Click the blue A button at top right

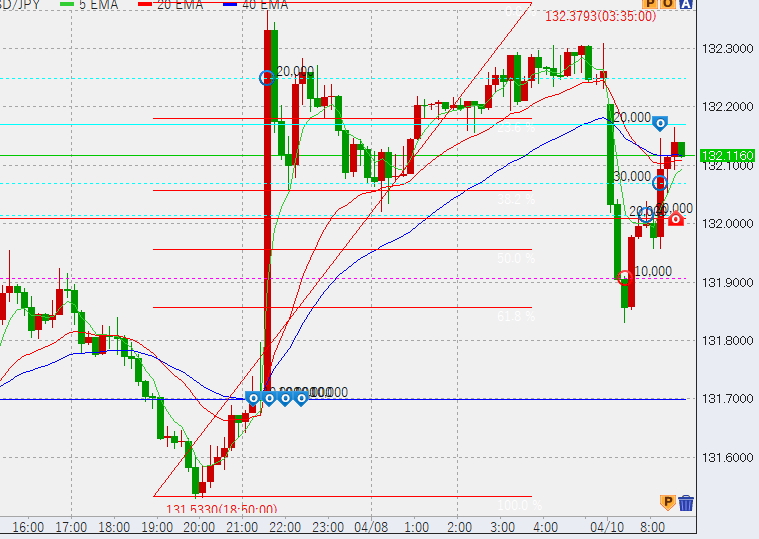[685, 5]
